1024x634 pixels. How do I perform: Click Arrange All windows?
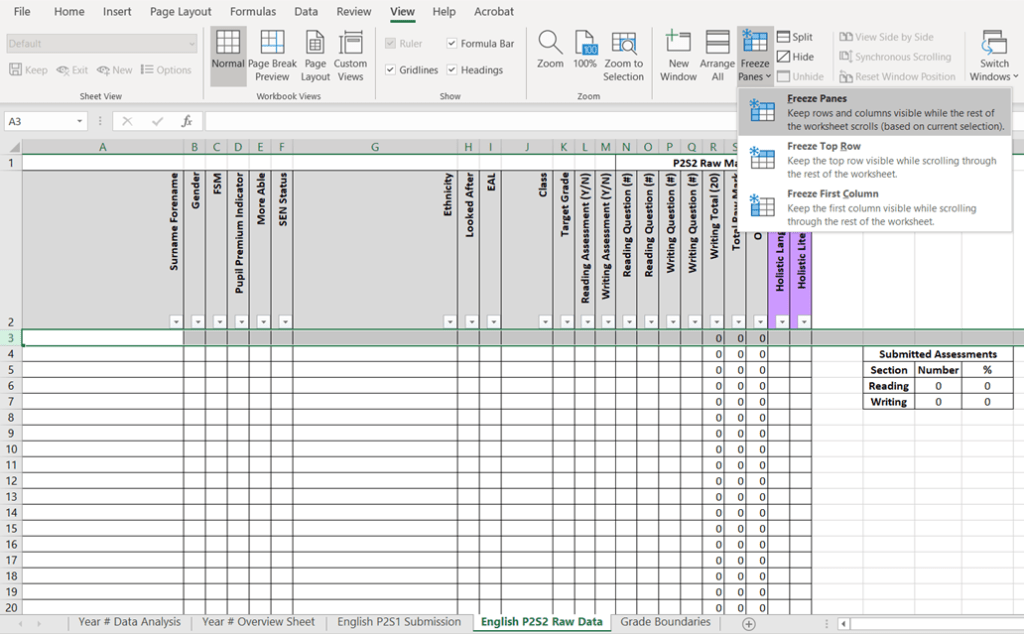point(717,55)
